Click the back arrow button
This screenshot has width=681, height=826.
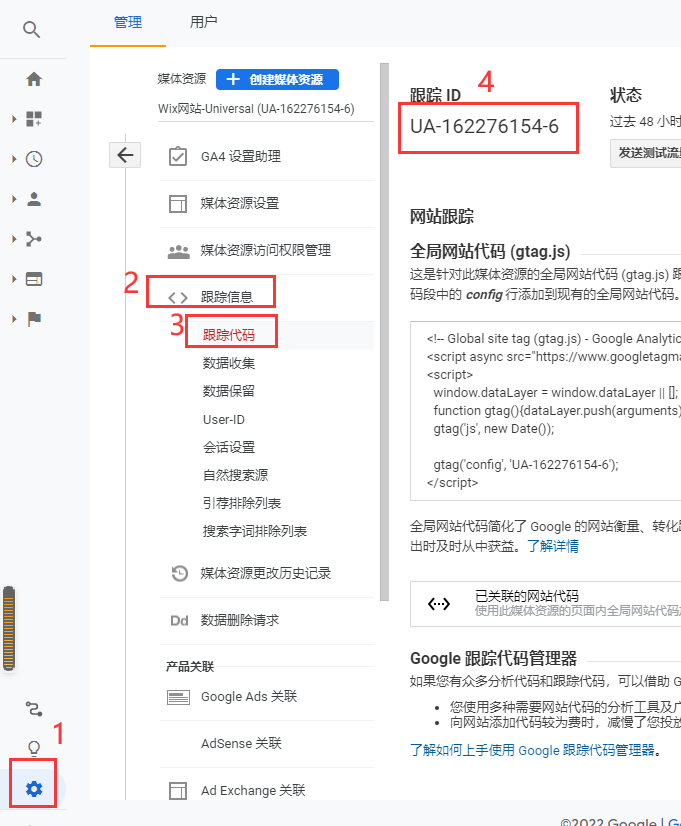pyautogui.click(x=125, y=155)
